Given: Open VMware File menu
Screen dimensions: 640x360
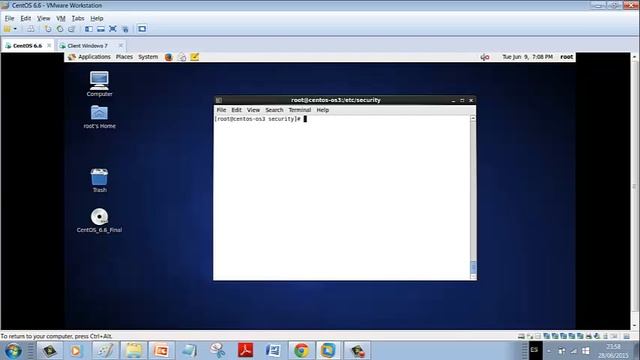Looking at the screenshot, I should pyautogui.click(x=9, y=18).
